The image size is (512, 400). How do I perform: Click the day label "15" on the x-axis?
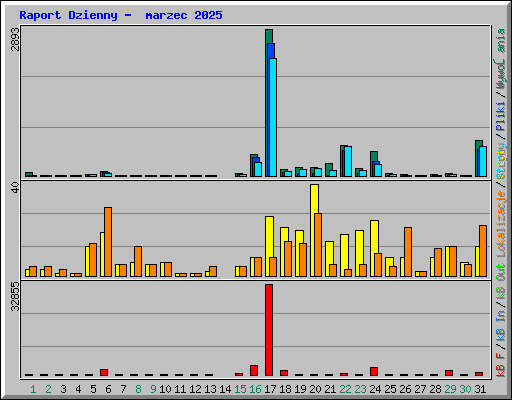point(240,389)
